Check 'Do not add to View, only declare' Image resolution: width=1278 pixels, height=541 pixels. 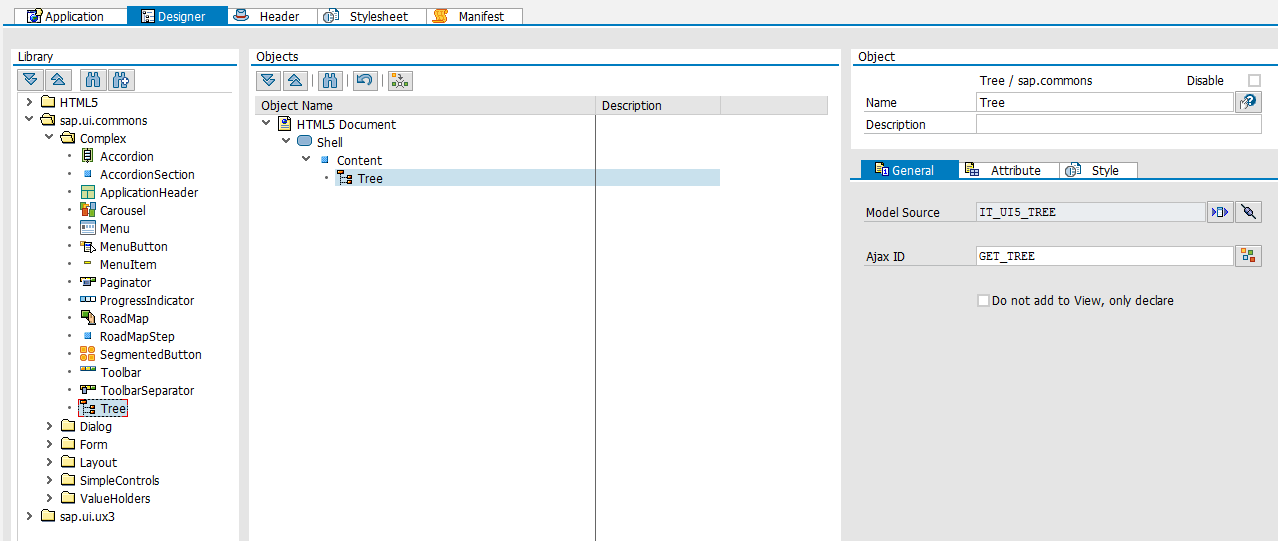983,301
